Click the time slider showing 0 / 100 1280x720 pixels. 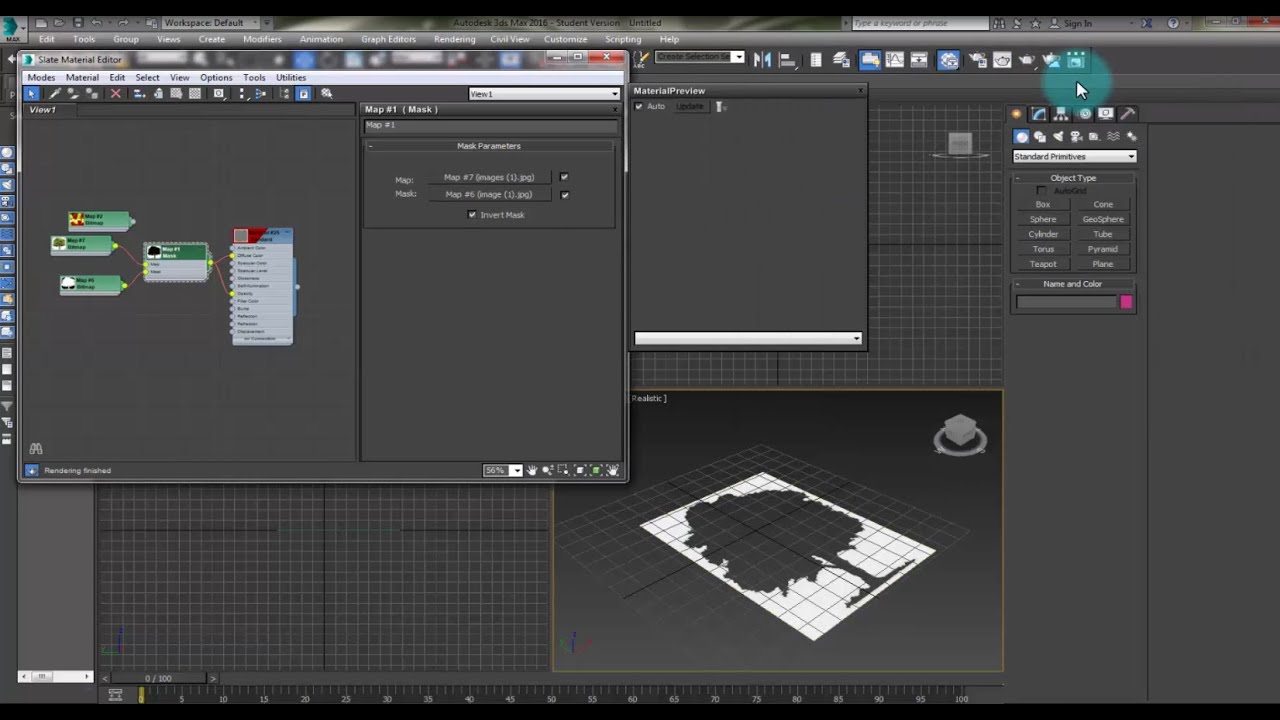click(x=158, y=678)
